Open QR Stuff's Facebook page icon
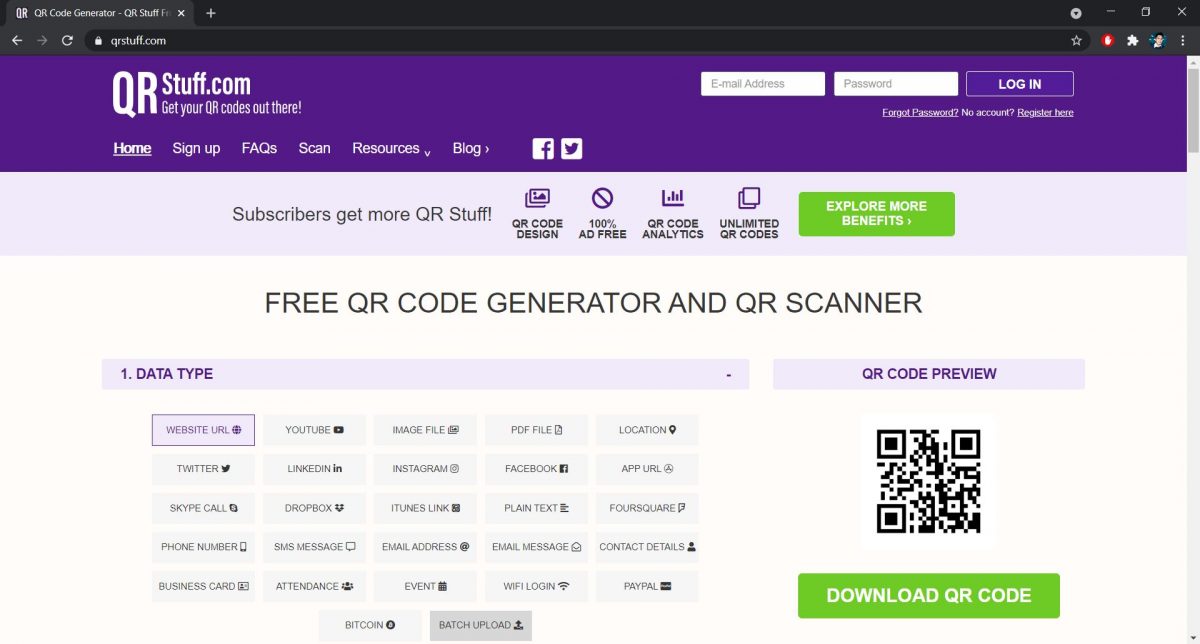This screenshot has width=1200, height=644. [x=542, y=148]
